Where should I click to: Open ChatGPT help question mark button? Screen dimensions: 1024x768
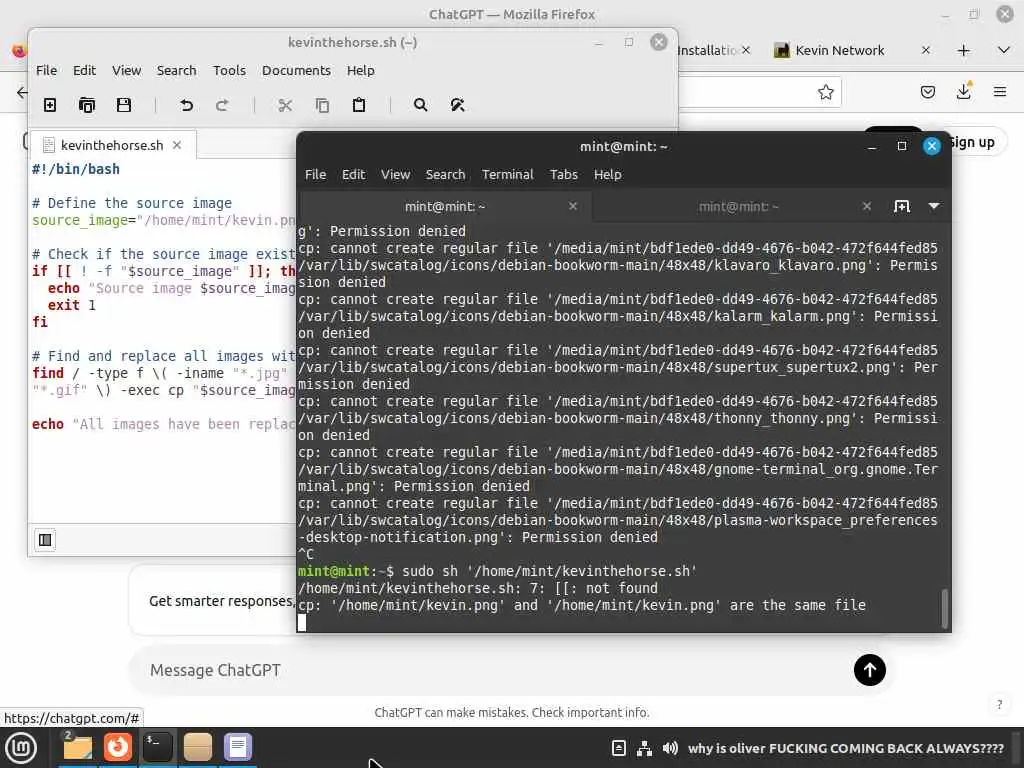[999, 704]
